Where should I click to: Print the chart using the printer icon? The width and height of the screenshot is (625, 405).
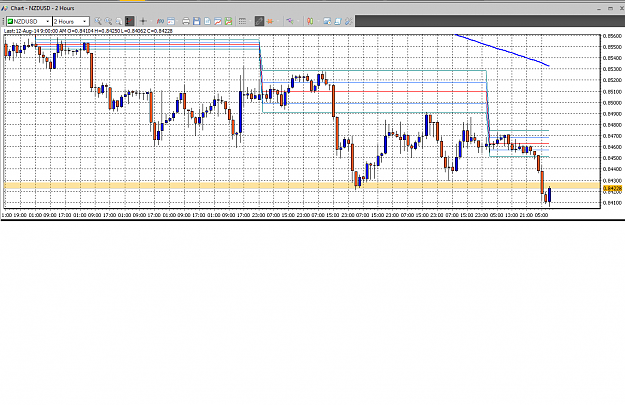[x=186, y=21]
